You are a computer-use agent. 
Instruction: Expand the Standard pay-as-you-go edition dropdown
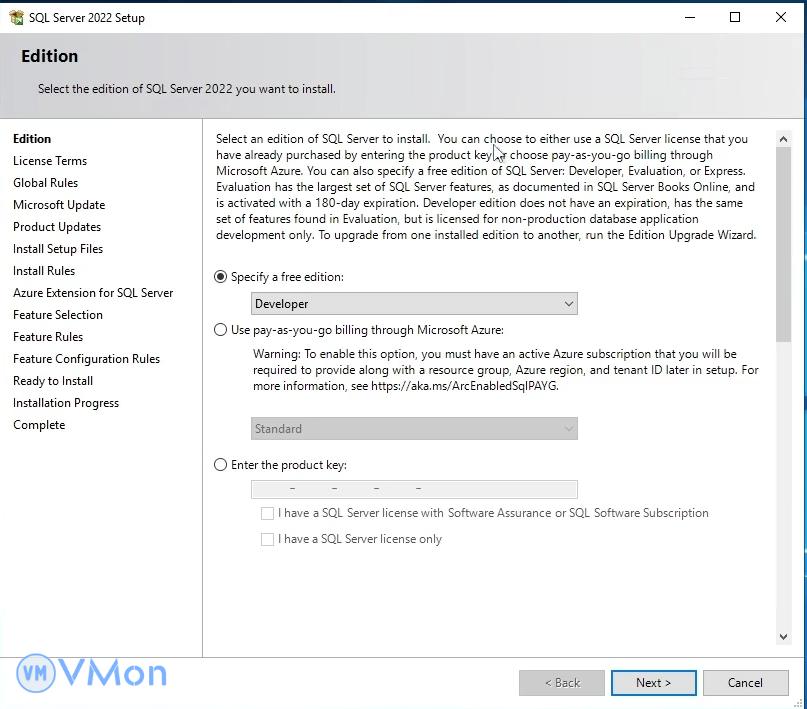(x=414, y=429)
